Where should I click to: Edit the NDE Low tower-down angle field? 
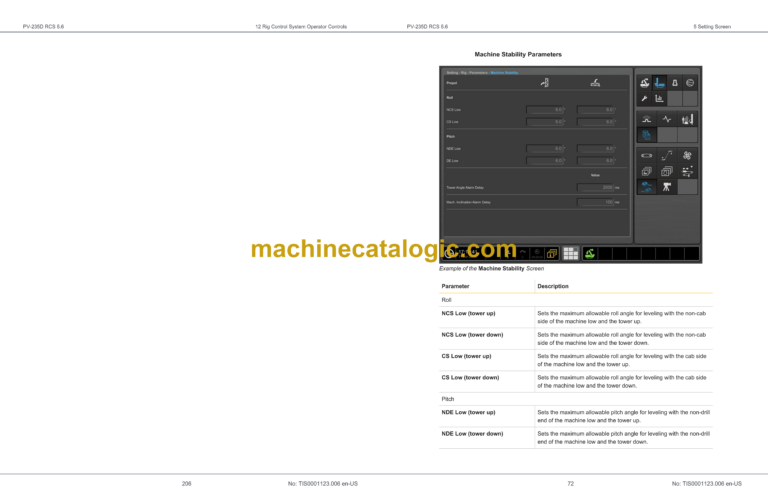click(596, 148)
